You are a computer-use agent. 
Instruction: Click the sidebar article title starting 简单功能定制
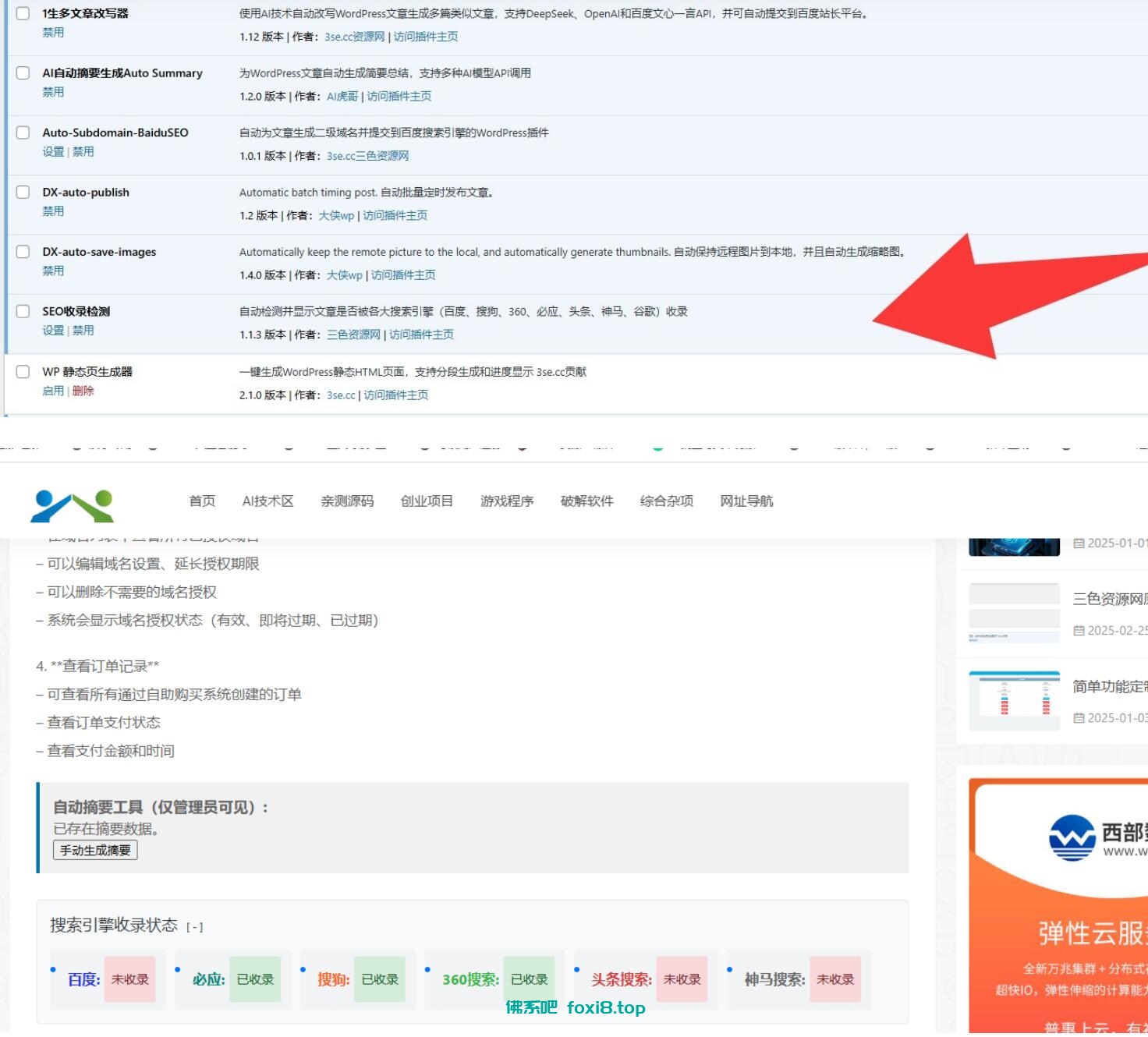(x=1110, y=686)
